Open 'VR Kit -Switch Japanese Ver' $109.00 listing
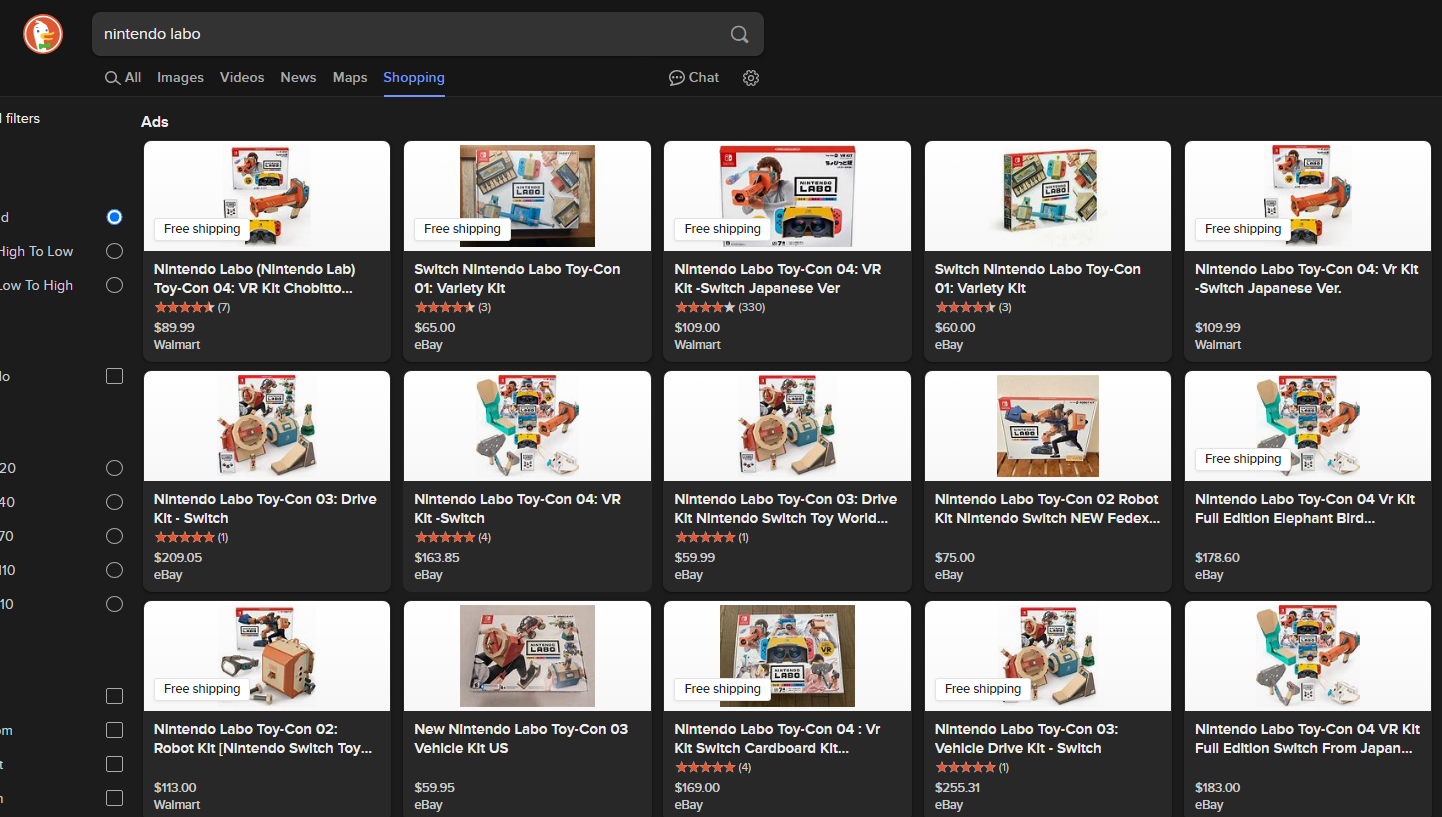 click(787, 251)
